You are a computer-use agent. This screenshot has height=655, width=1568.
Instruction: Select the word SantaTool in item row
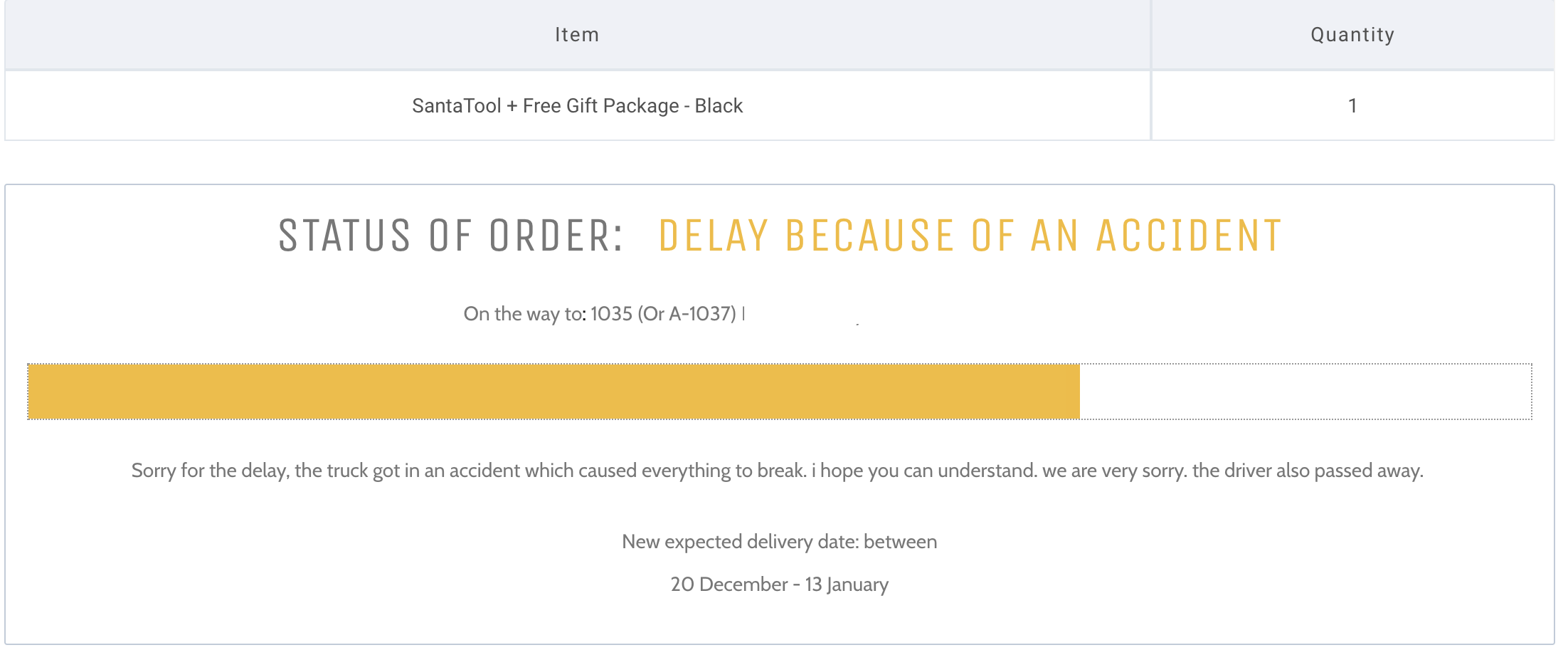[457, 106]
